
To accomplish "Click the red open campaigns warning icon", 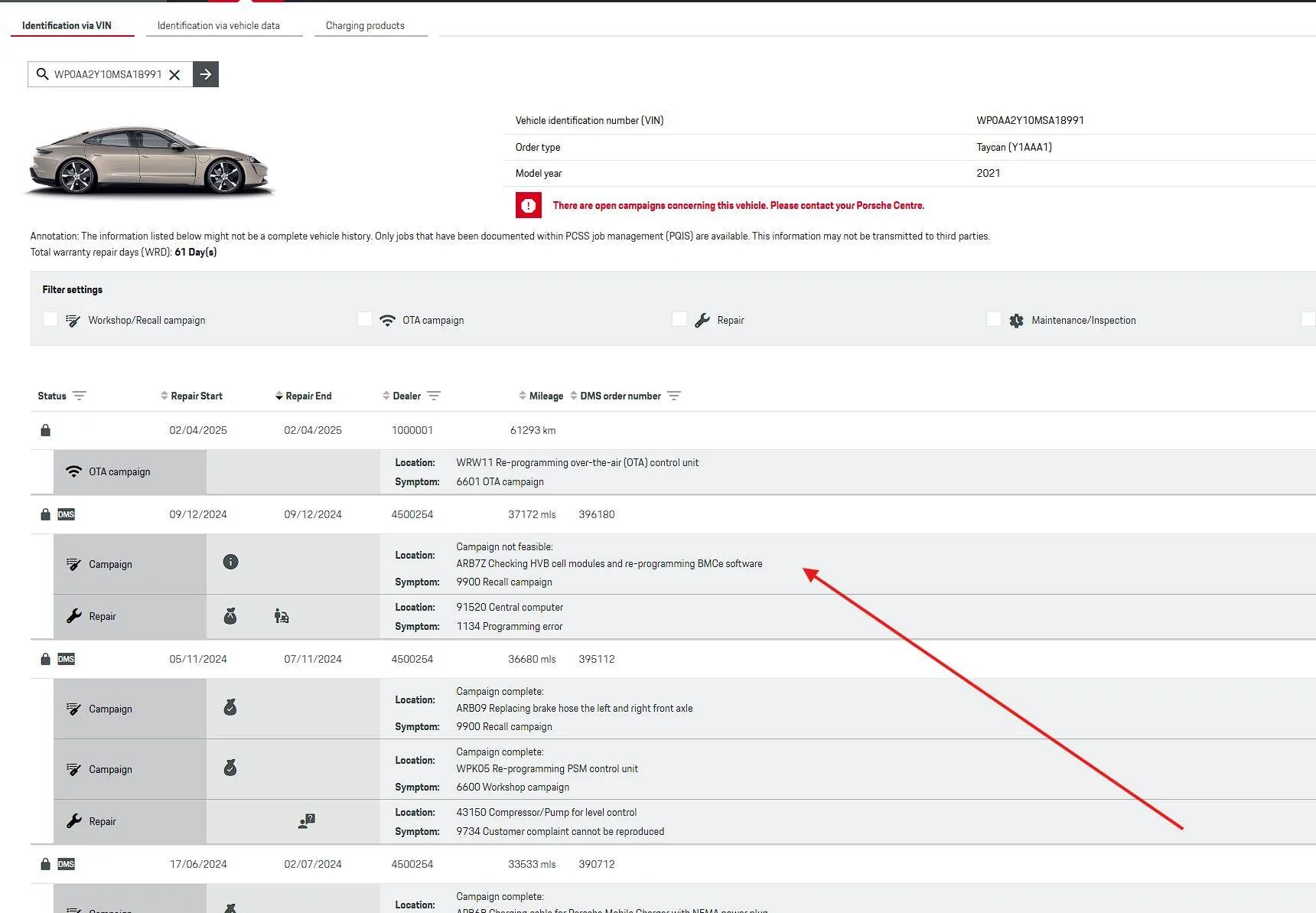I will (x=528, y=205).
